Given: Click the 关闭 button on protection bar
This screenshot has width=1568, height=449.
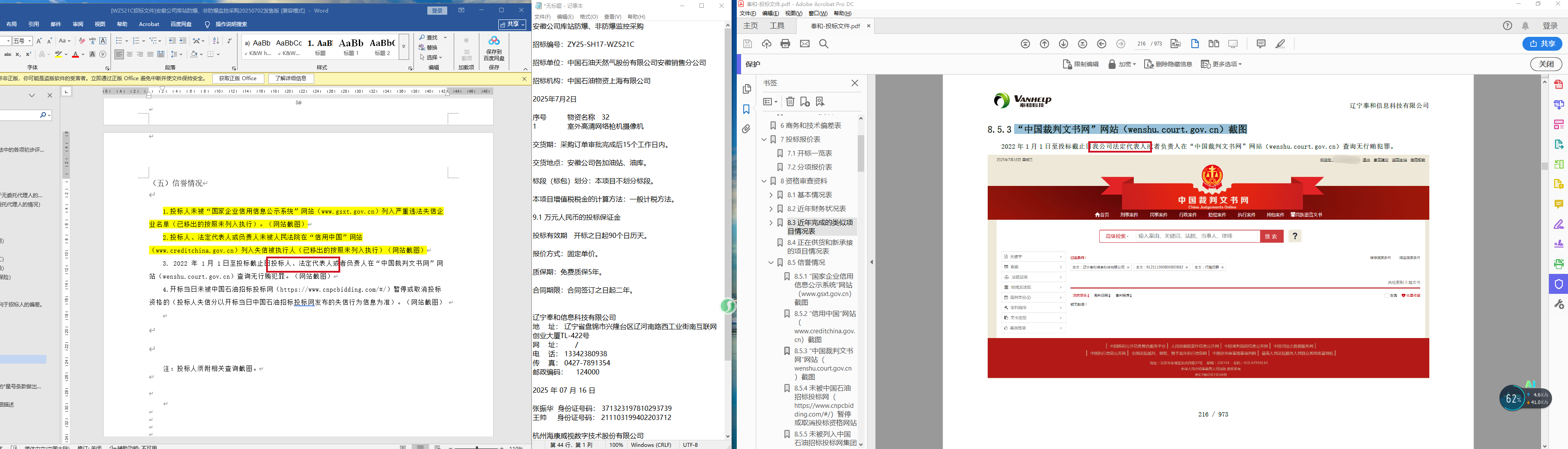Looking at the screenshot, I should [x=1546, y=64].
